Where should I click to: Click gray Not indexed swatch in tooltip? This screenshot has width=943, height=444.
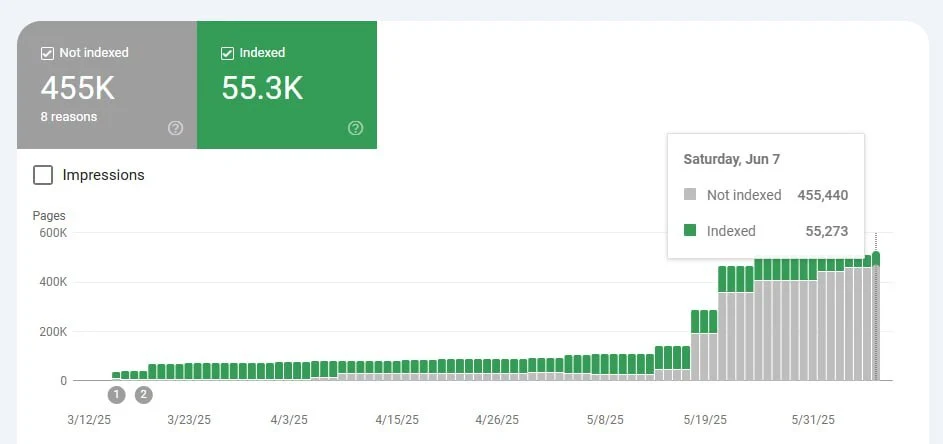(x=689, y=195)
